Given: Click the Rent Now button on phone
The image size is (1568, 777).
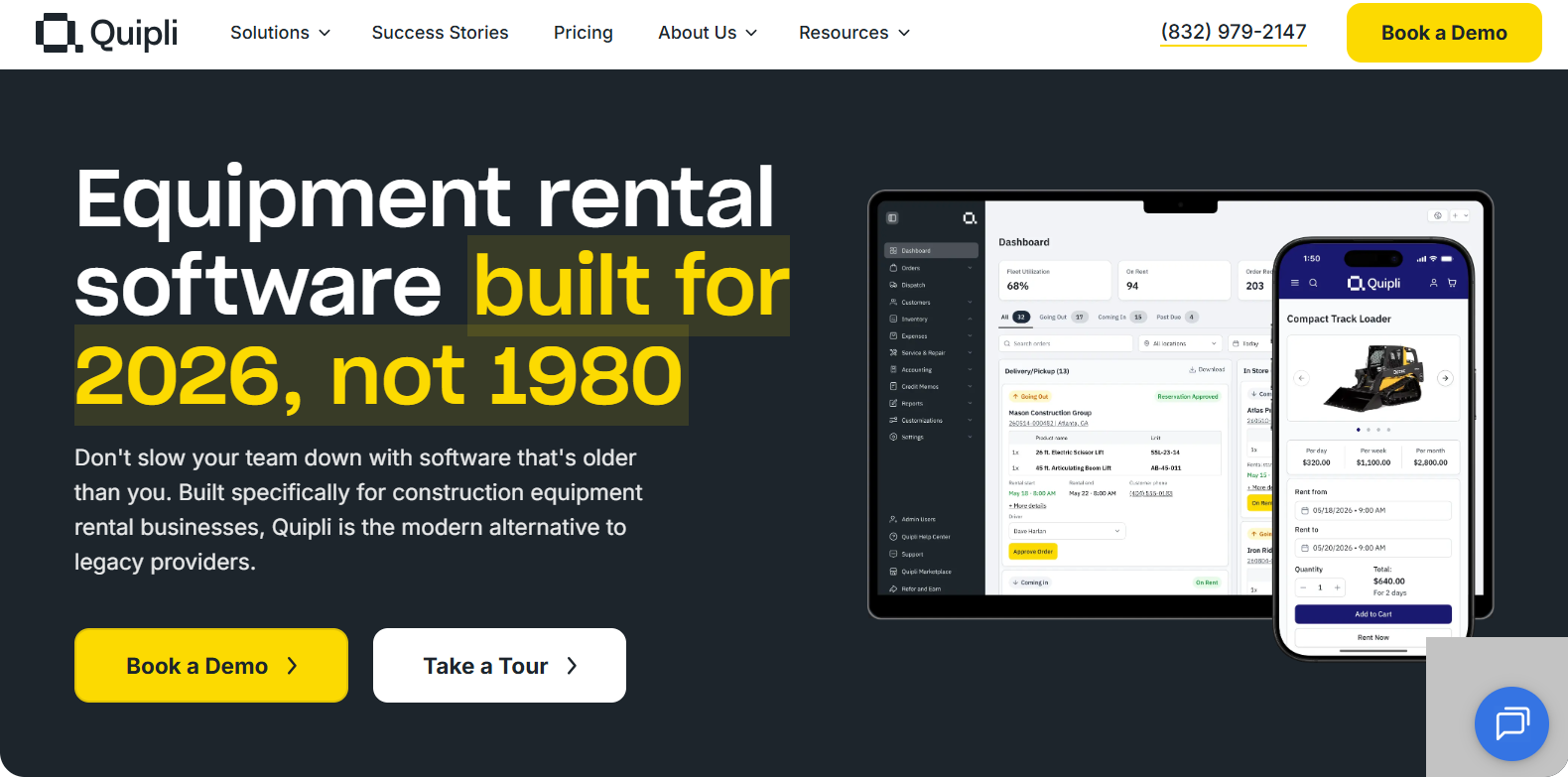Looking at the screenshot, I should [1373, 637].
